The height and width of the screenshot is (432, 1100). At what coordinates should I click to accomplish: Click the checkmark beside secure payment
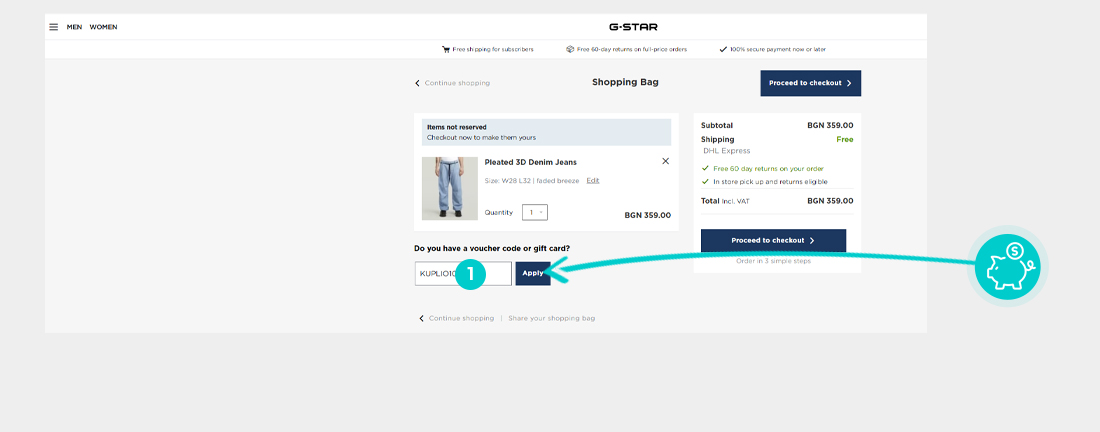pos(723,49)
